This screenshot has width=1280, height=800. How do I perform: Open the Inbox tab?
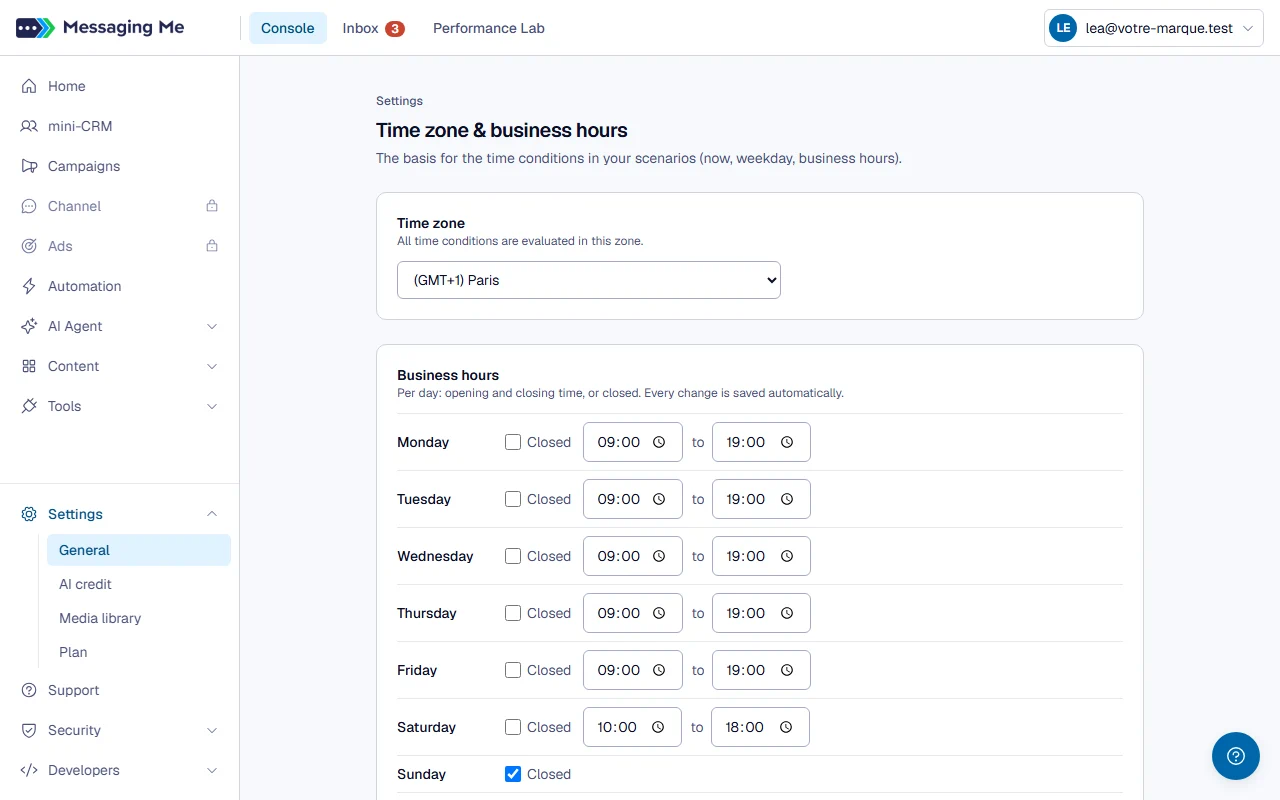point(373,28)
